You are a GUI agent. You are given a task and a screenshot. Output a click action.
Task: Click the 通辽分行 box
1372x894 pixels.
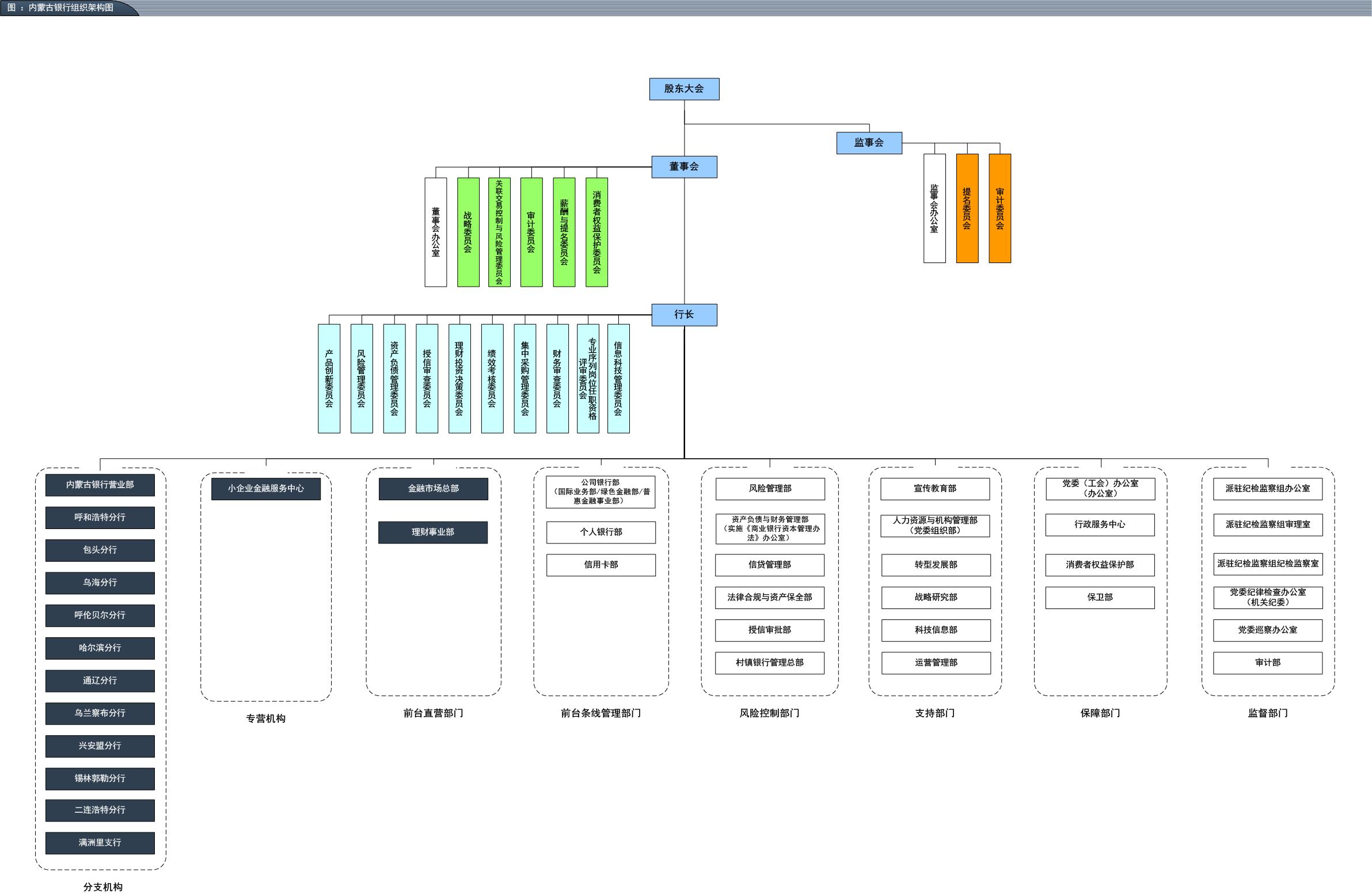pos(100,681)
